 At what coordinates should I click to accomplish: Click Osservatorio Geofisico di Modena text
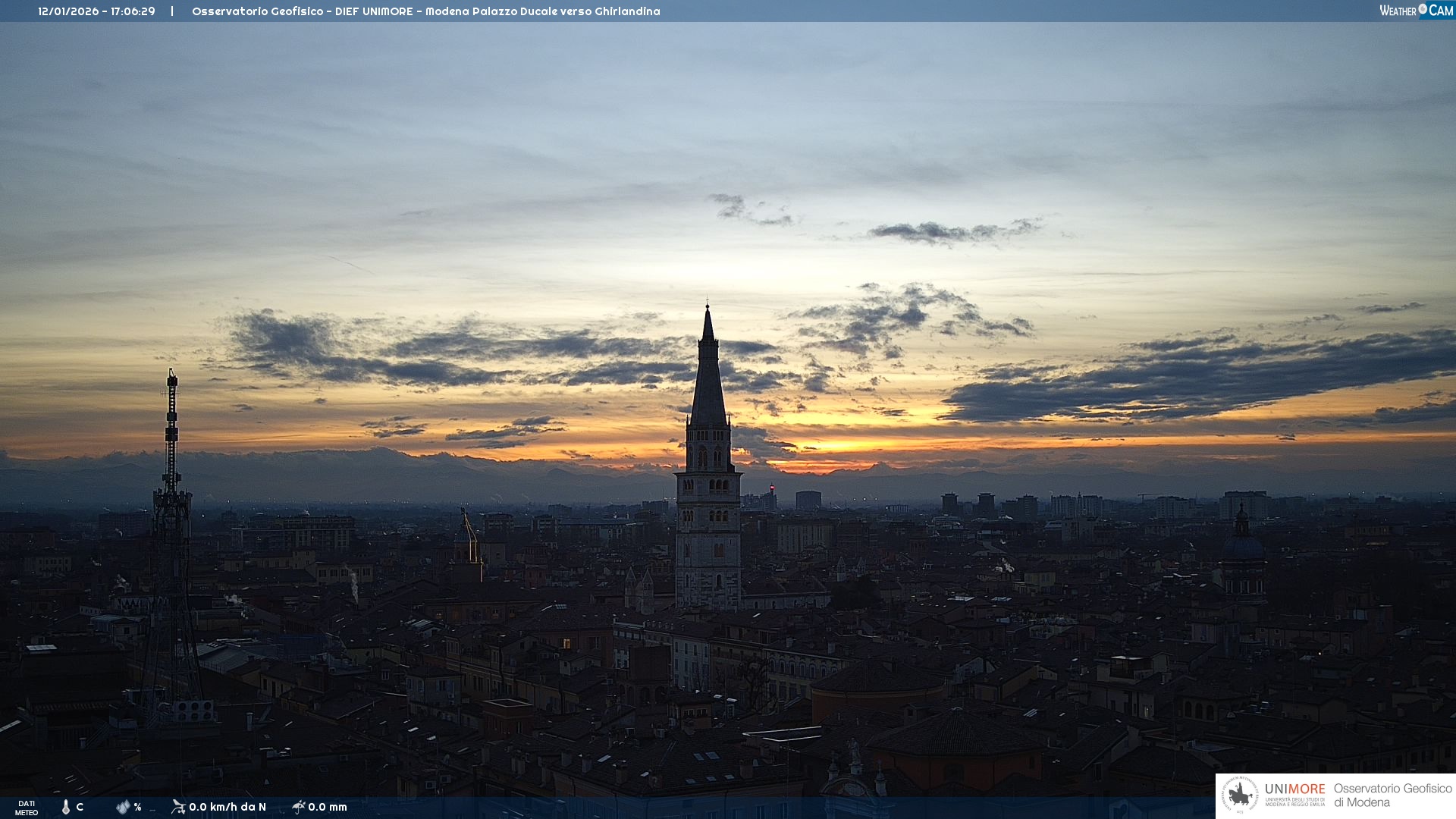coord(1392,795)
